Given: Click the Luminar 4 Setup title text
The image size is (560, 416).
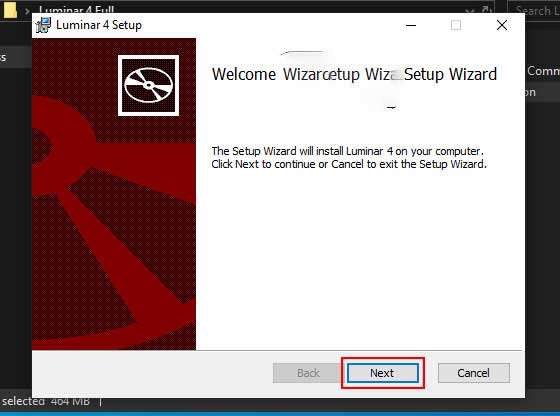Looking at the screenshot, I should pyautogui.click(x=99, y=25).
